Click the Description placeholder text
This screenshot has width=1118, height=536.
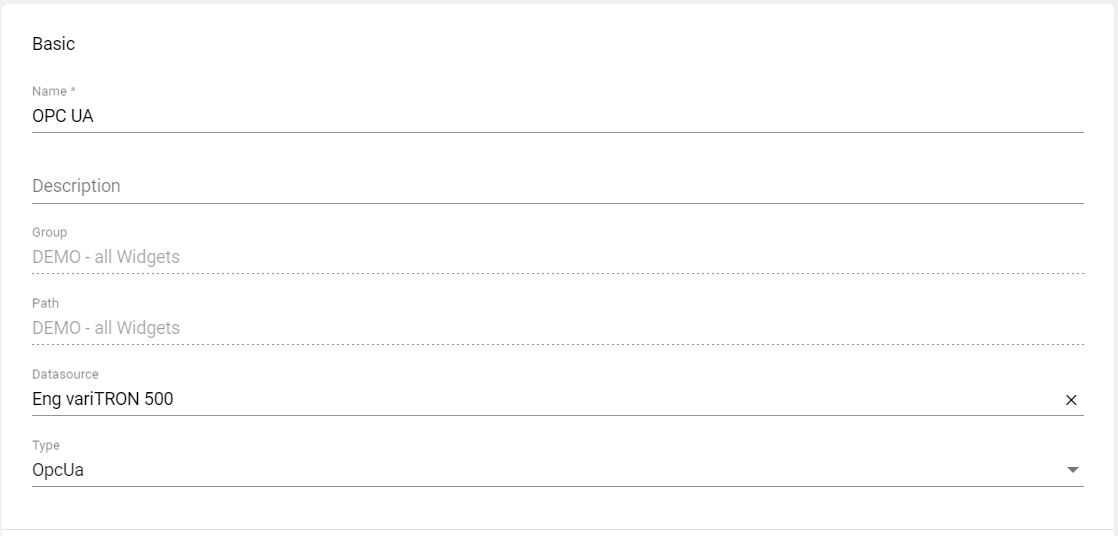(76, 186)
